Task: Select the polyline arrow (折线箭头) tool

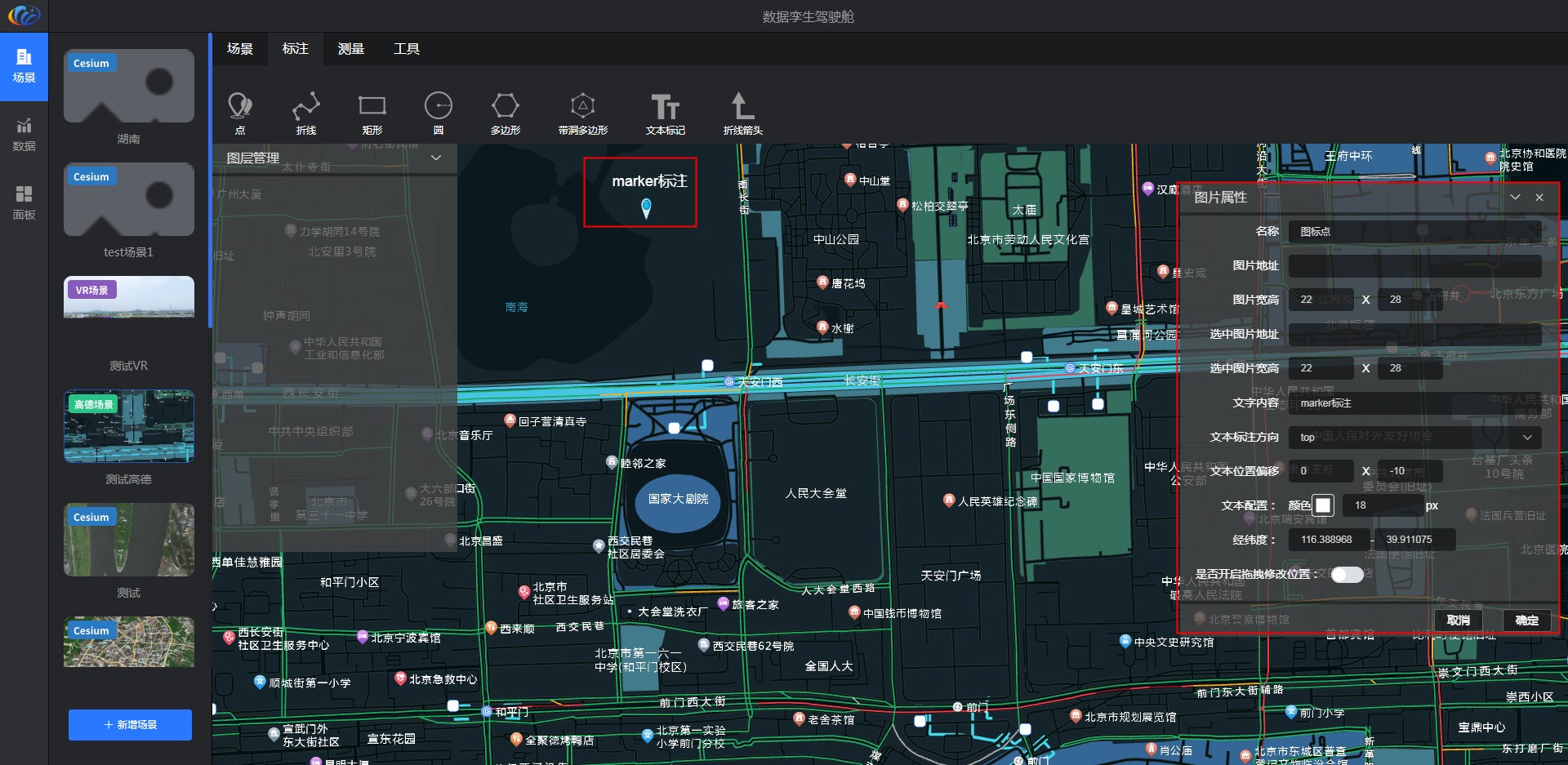Action: click(x=742, y=112)
